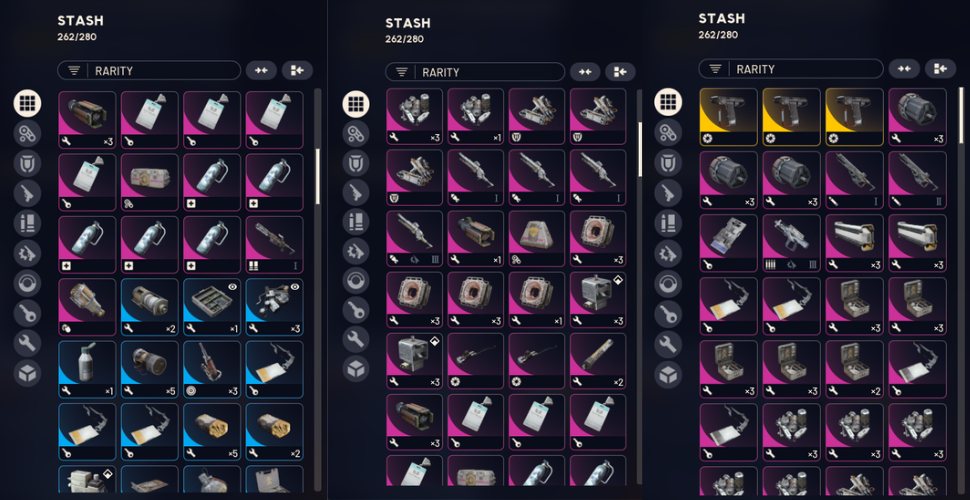Open the shield category in middle stash sidebar
970x500 pixels.
click(356, 163)
